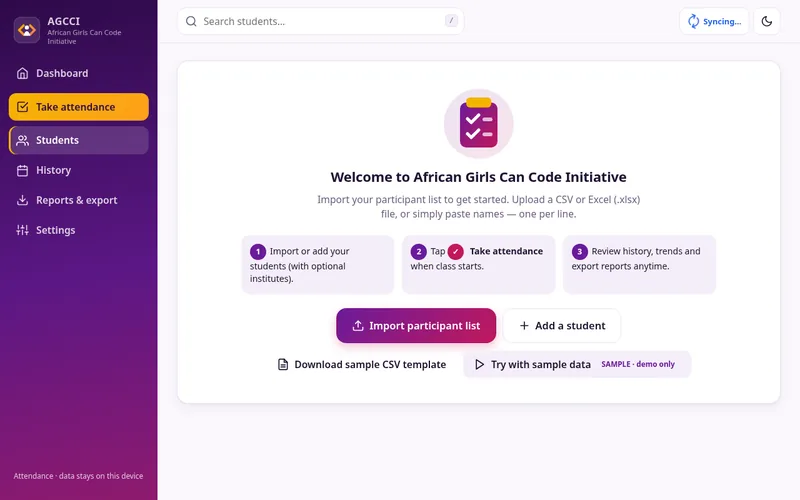
Task: Click the 'African Girls Can Code Initiative' sidebar subtitle
Action: pos(84,37)
